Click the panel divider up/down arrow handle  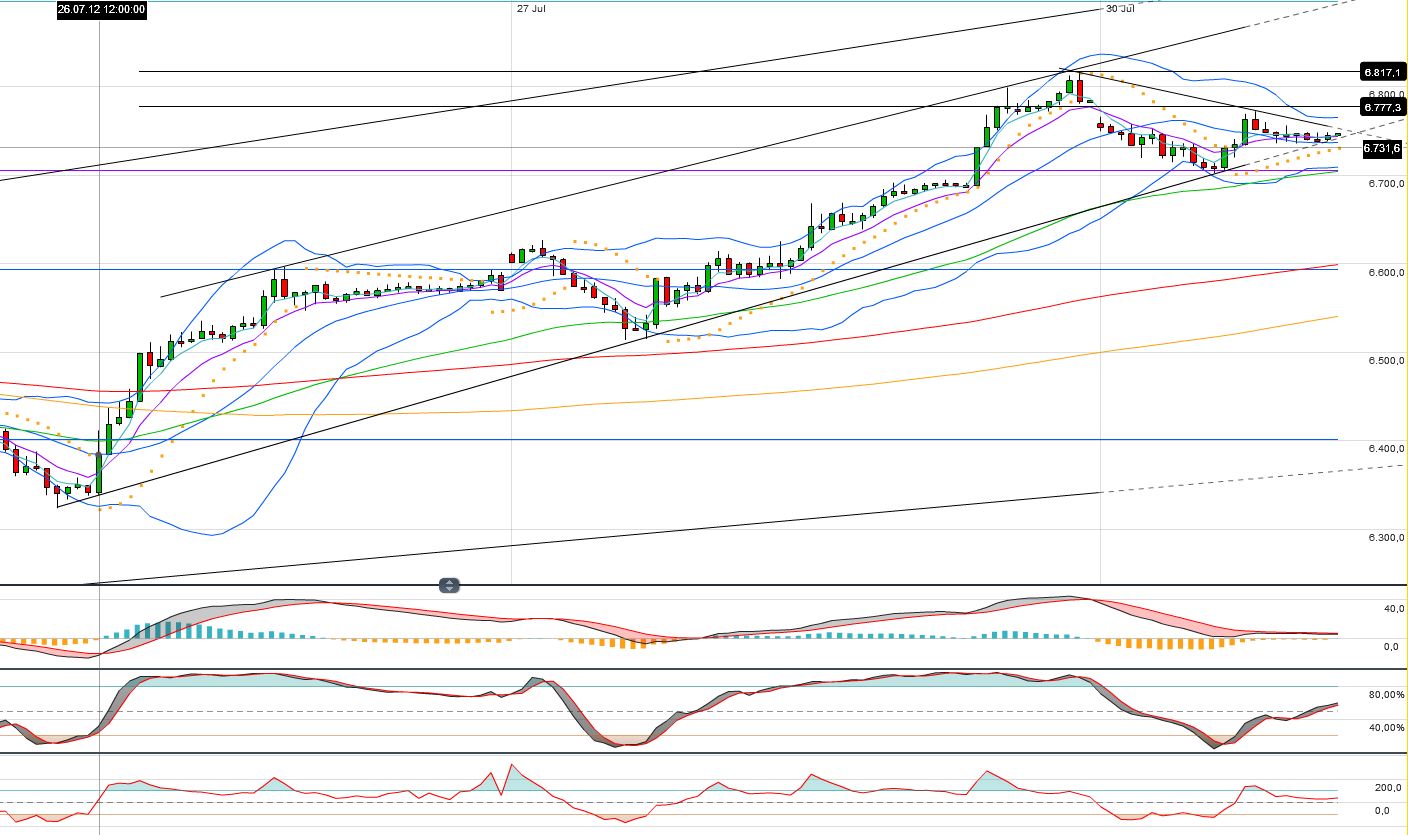(x=449, y=586)
